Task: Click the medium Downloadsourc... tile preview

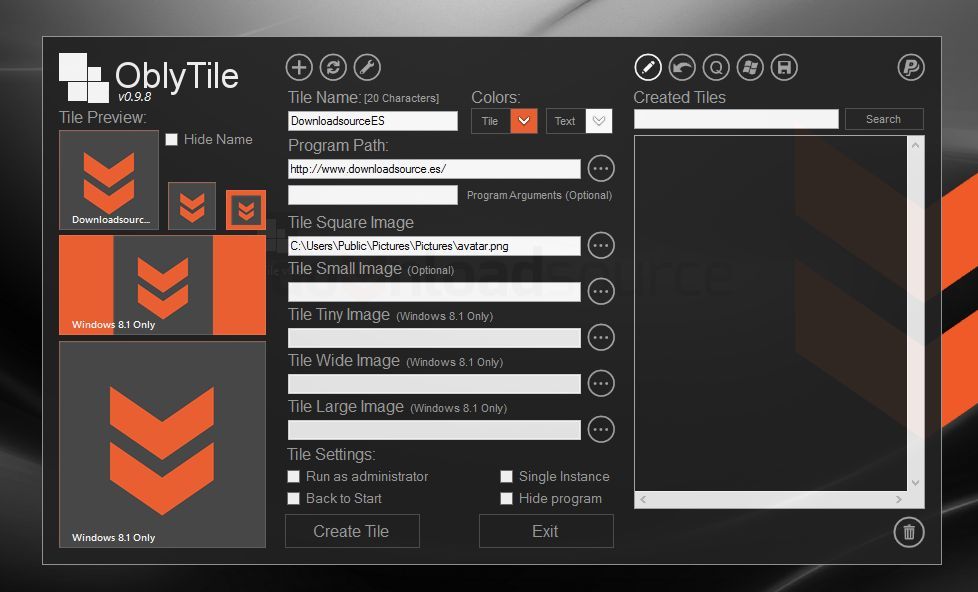Action: coord(109,180)
